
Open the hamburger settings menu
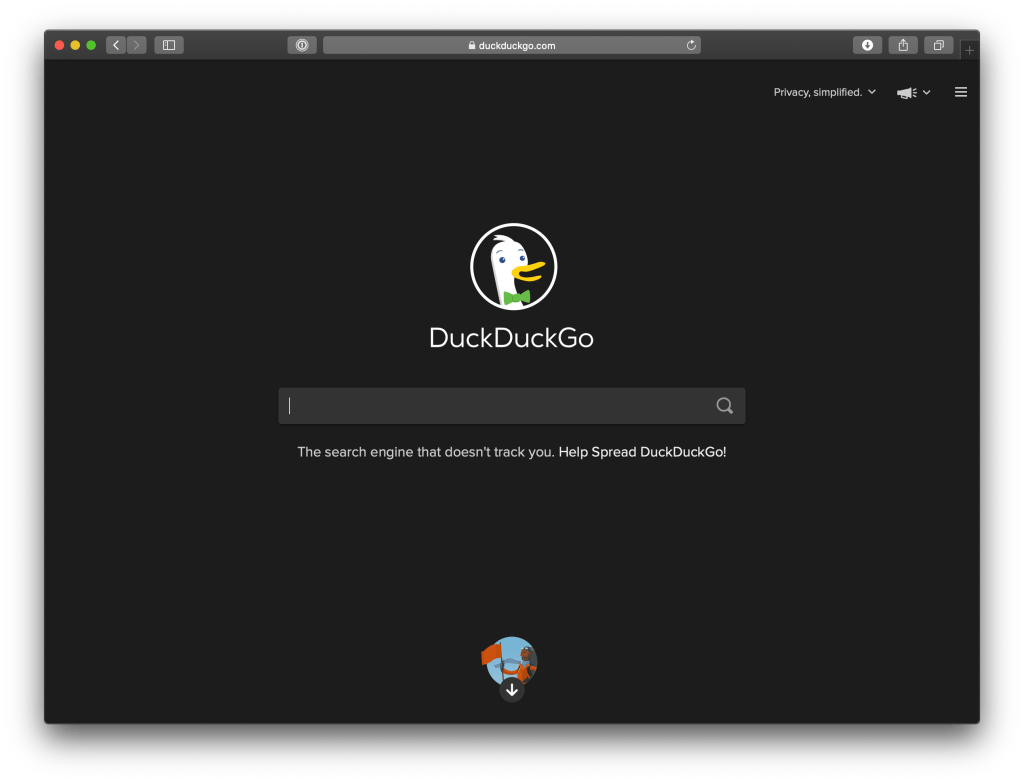pyautogui.click(x=961, y=92)
